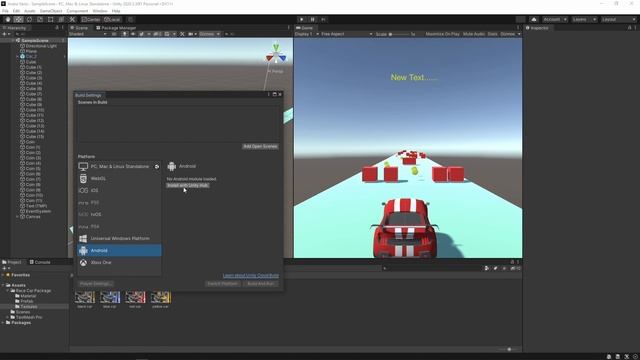Viewport: 640px width, 360px height.
Task: Click the Build And Run button
Action: coord(261,283)
